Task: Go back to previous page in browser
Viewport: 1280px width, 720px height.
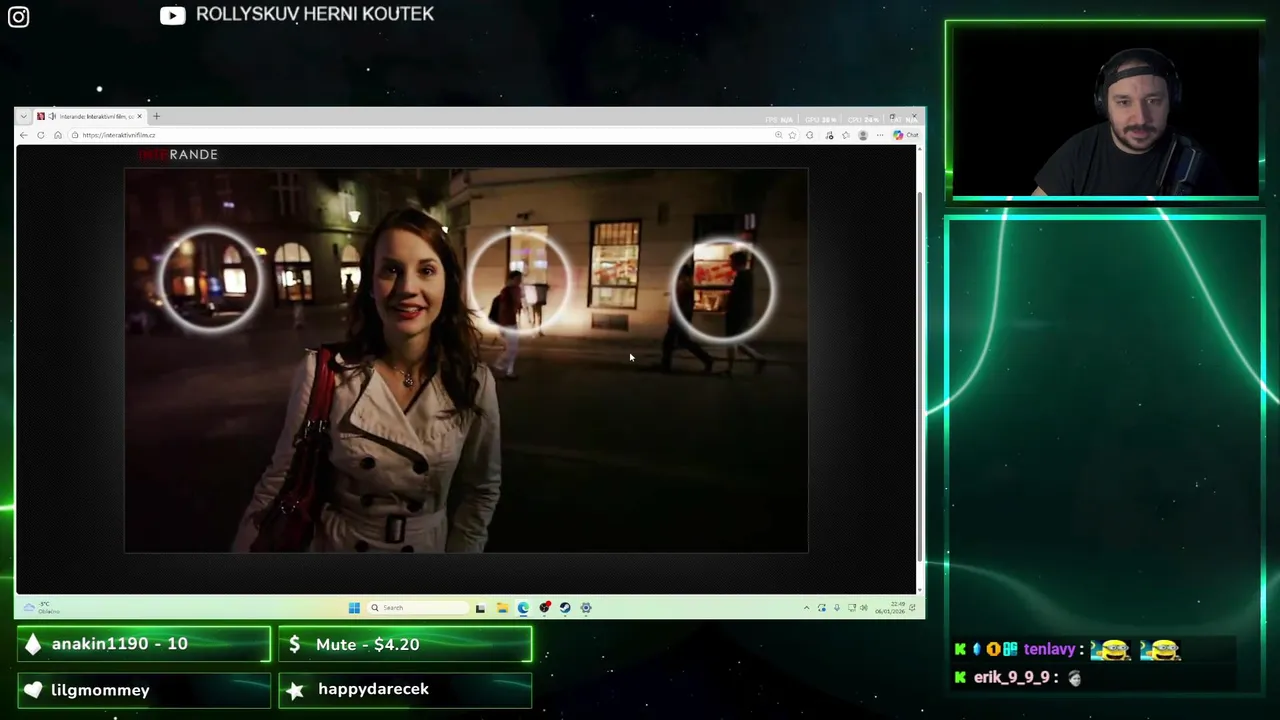Action: (x=24, y=135)
